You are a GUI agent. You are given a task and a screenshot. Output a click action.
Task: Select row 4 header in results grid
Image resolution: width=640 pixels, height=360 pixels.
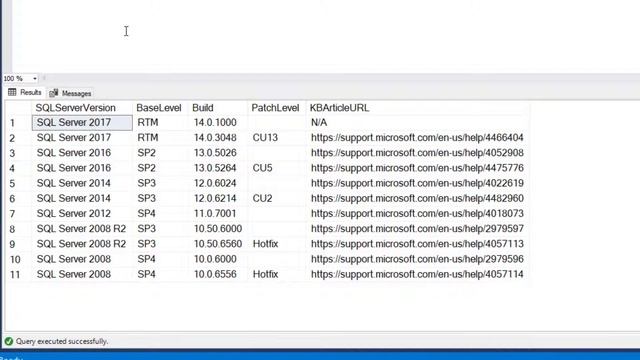[x=18, y=168]
